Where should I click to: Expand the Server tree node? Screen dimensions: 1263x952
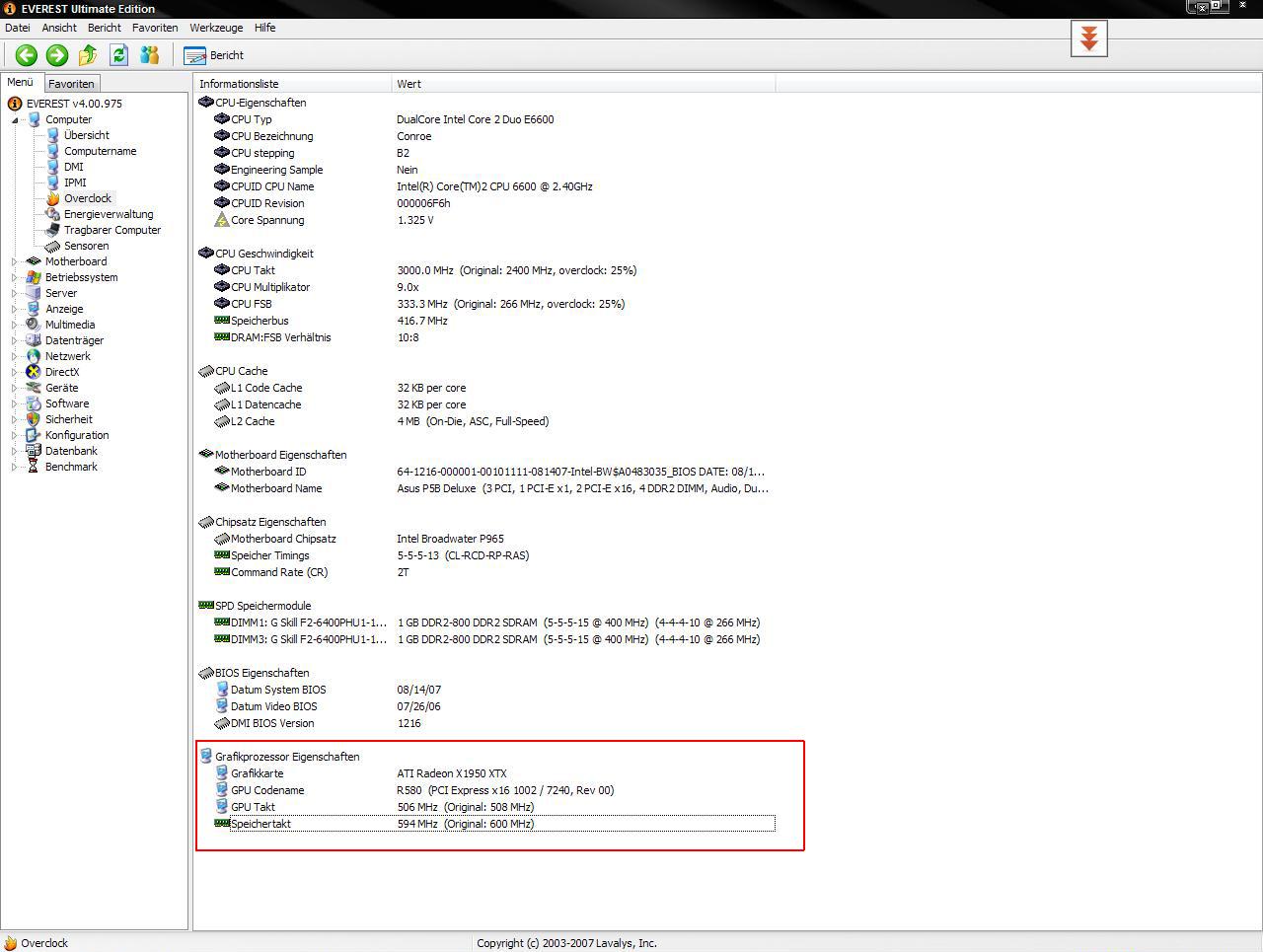pos(15,294)
